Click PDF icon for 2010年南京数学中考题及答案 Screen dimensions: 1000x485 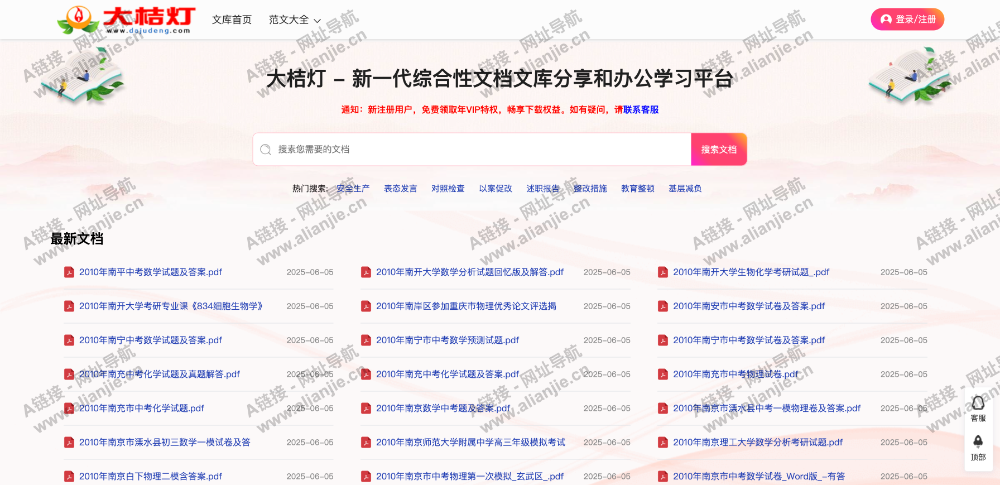click(366, 408)
